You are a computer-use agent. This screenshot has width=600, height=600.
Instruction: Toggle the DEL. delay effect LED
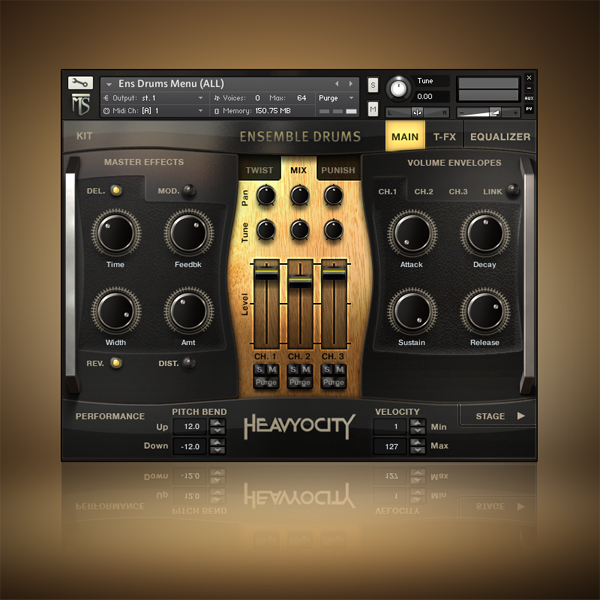click(x=116, y=190)
